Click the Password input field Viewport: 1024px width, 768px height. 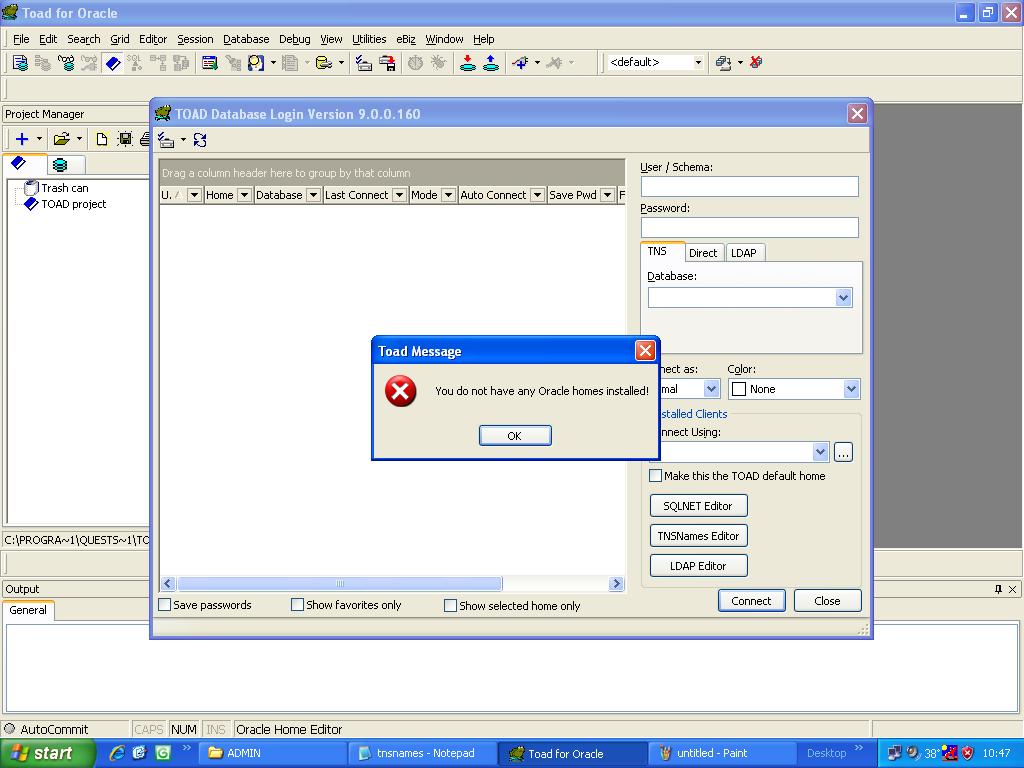[750, 227]
